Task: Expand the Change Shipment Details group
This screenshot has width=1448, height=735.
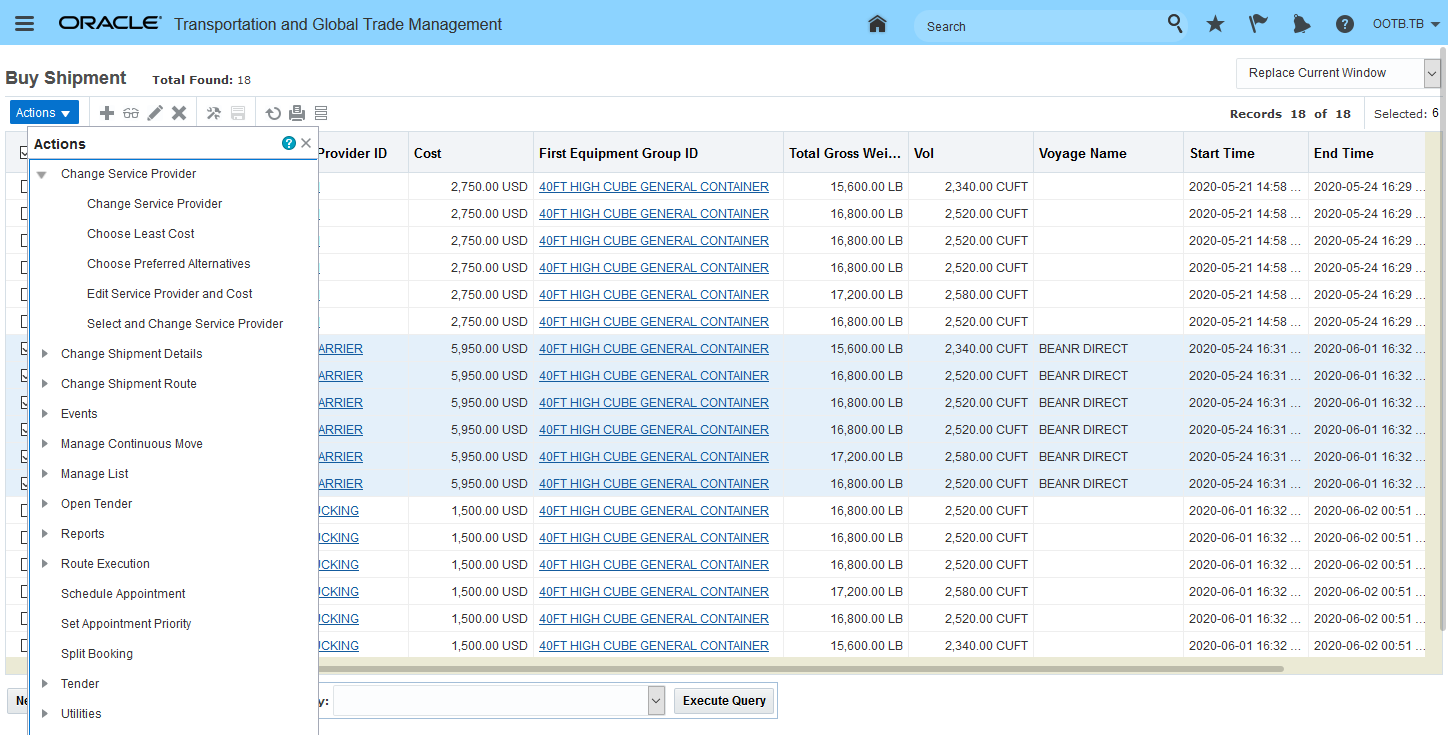Action: point(44,354)
